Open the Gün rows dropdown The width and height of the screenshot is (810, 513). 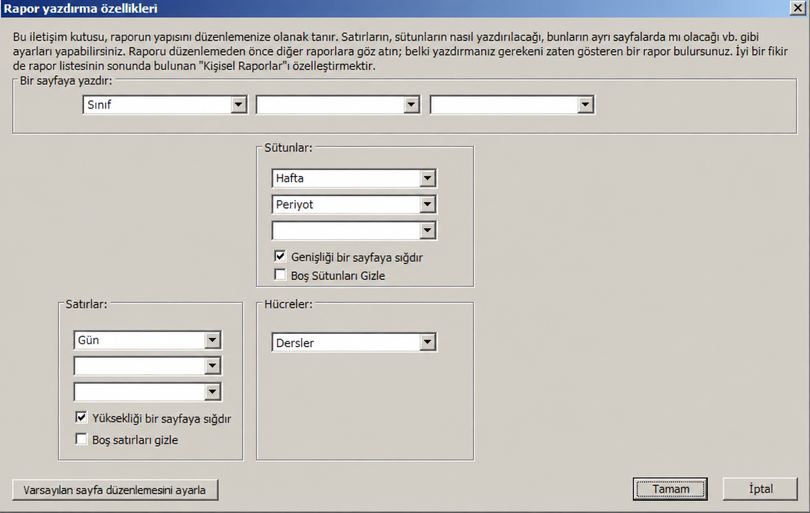point(212,340)
